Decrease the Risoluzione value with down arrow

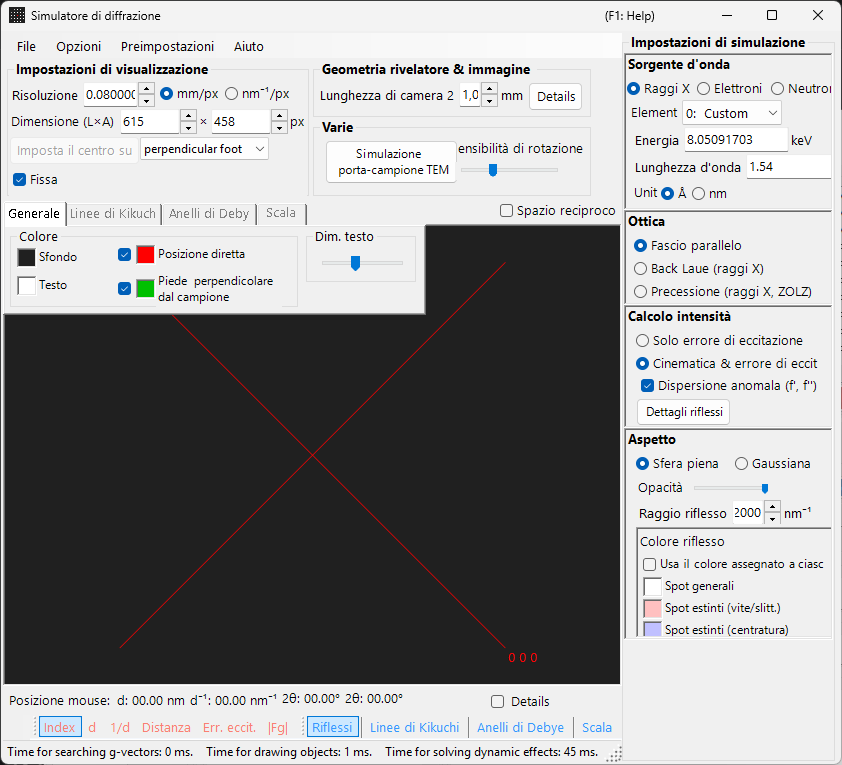[146, 100]
